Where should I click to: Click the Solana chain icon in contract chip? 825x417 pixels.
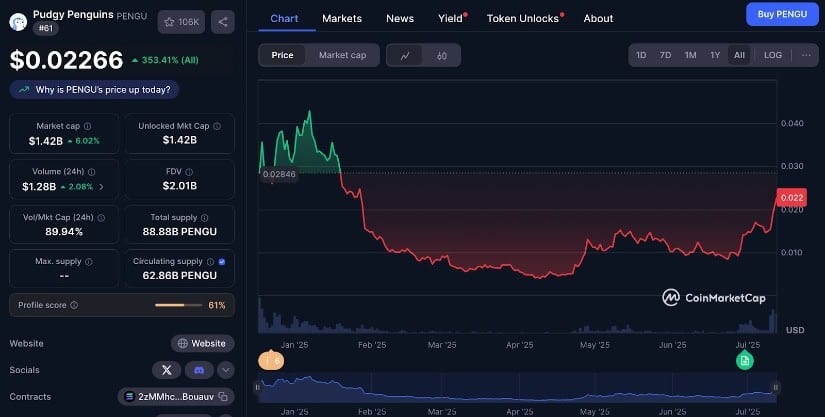pos(129,397)
